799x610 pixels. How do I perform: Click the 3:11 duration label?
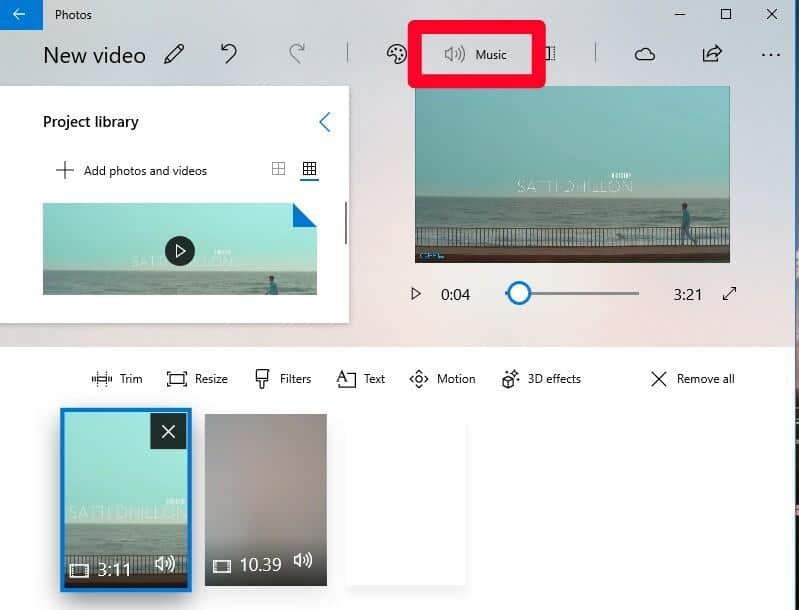tap(114, 569)
